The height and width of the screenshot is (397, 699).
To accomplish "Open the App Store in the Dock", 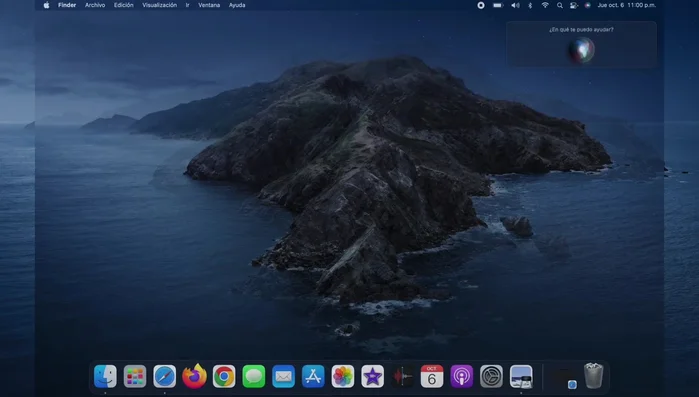I will point(313,377).
